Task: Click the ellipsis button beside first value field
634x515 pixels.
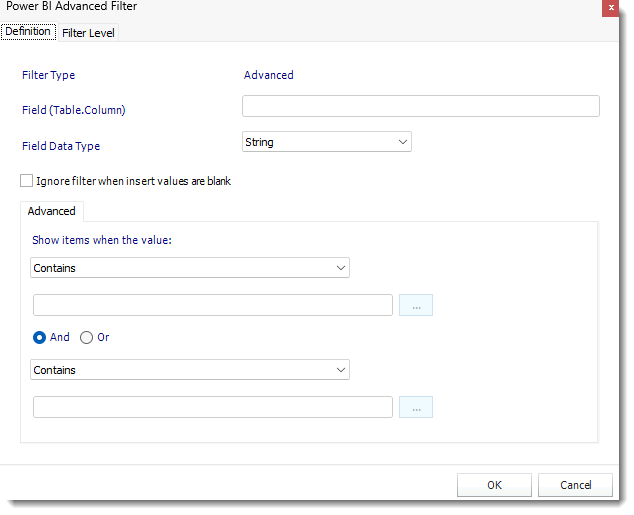Action: [416, 305]
